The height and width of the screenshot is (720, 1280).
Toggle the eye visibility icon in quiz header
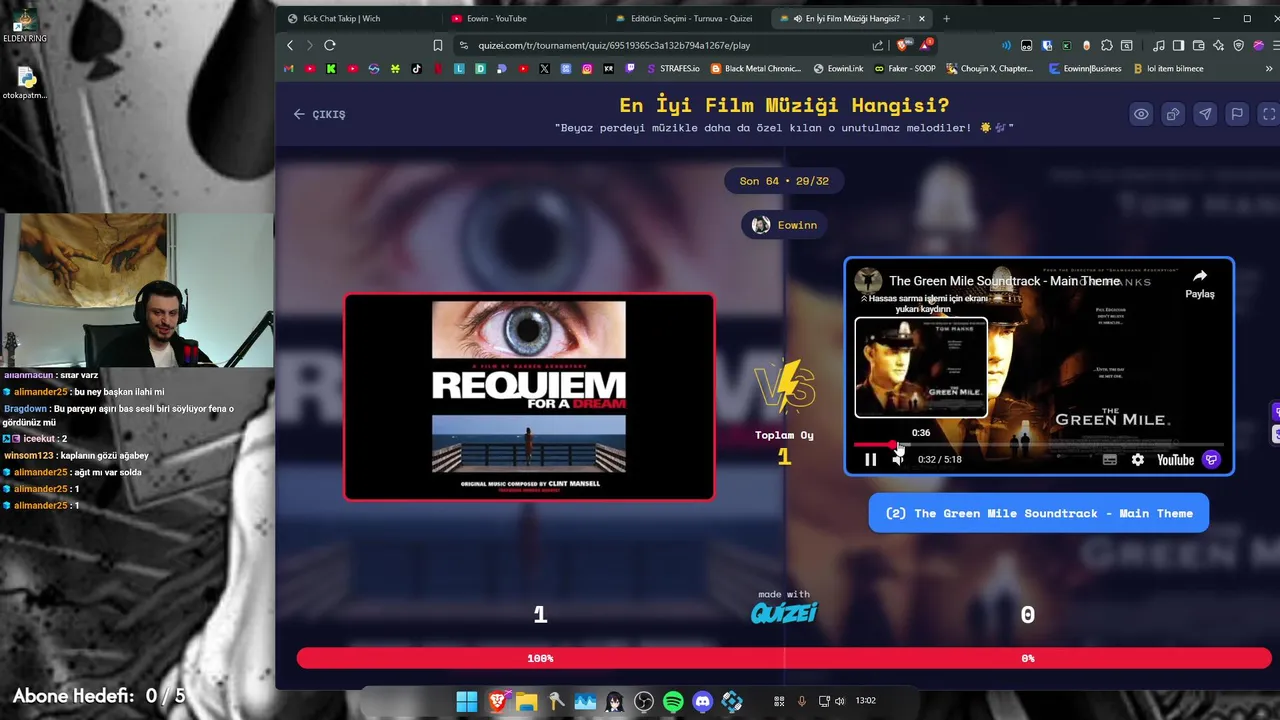[x=1141, y=114]
